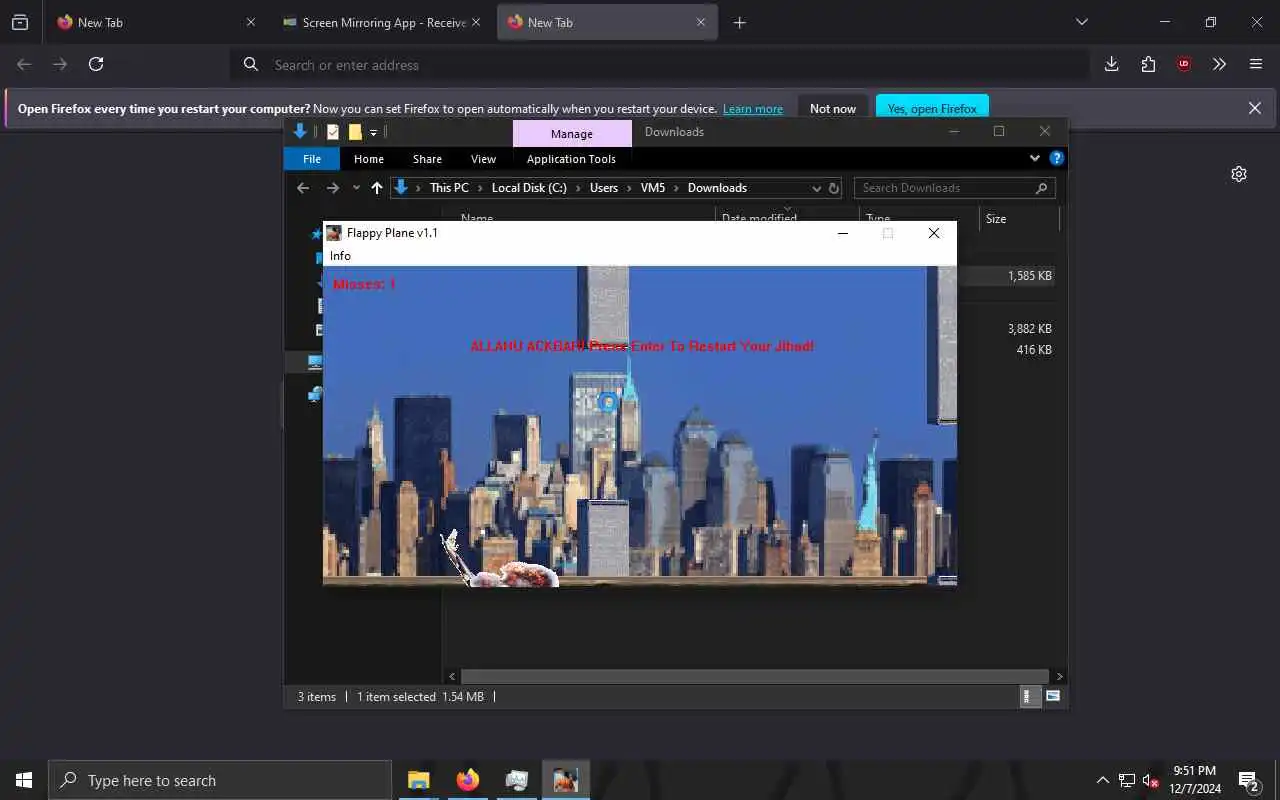
Task: Open new tab page settings gear
Action: pyautogui.click(x=1239, y=174)
